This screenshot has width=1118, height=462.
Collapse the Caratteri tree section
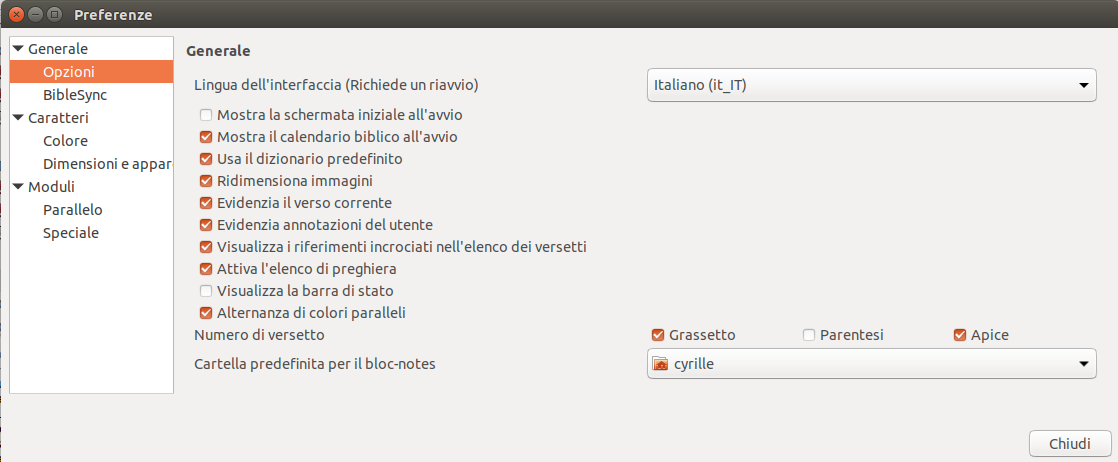[19, 118]
